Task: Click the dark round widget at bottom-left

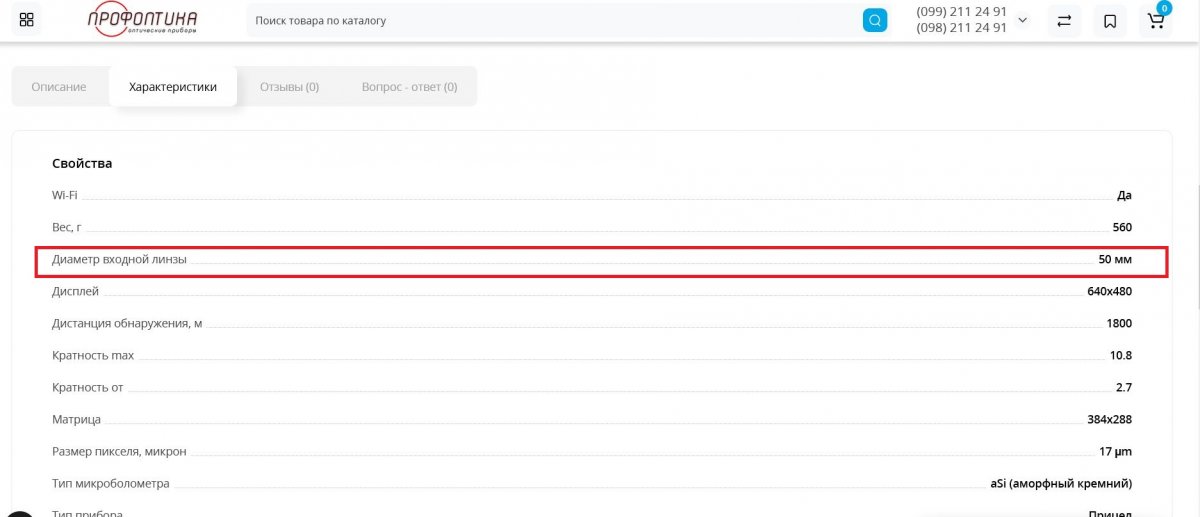Action: [18, 512]
